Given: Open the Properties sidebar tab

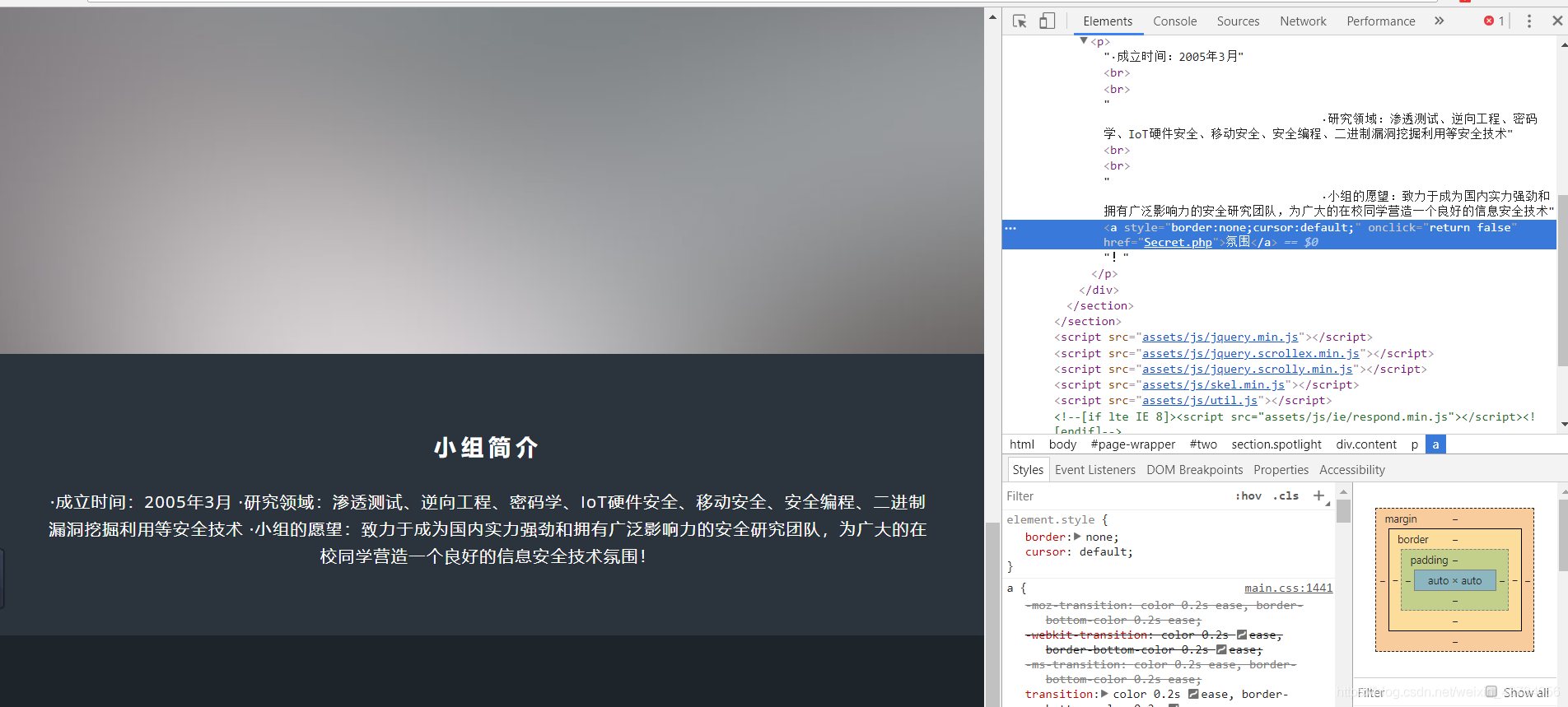Looking at the screenshot, I should (x=1281, y=470).
